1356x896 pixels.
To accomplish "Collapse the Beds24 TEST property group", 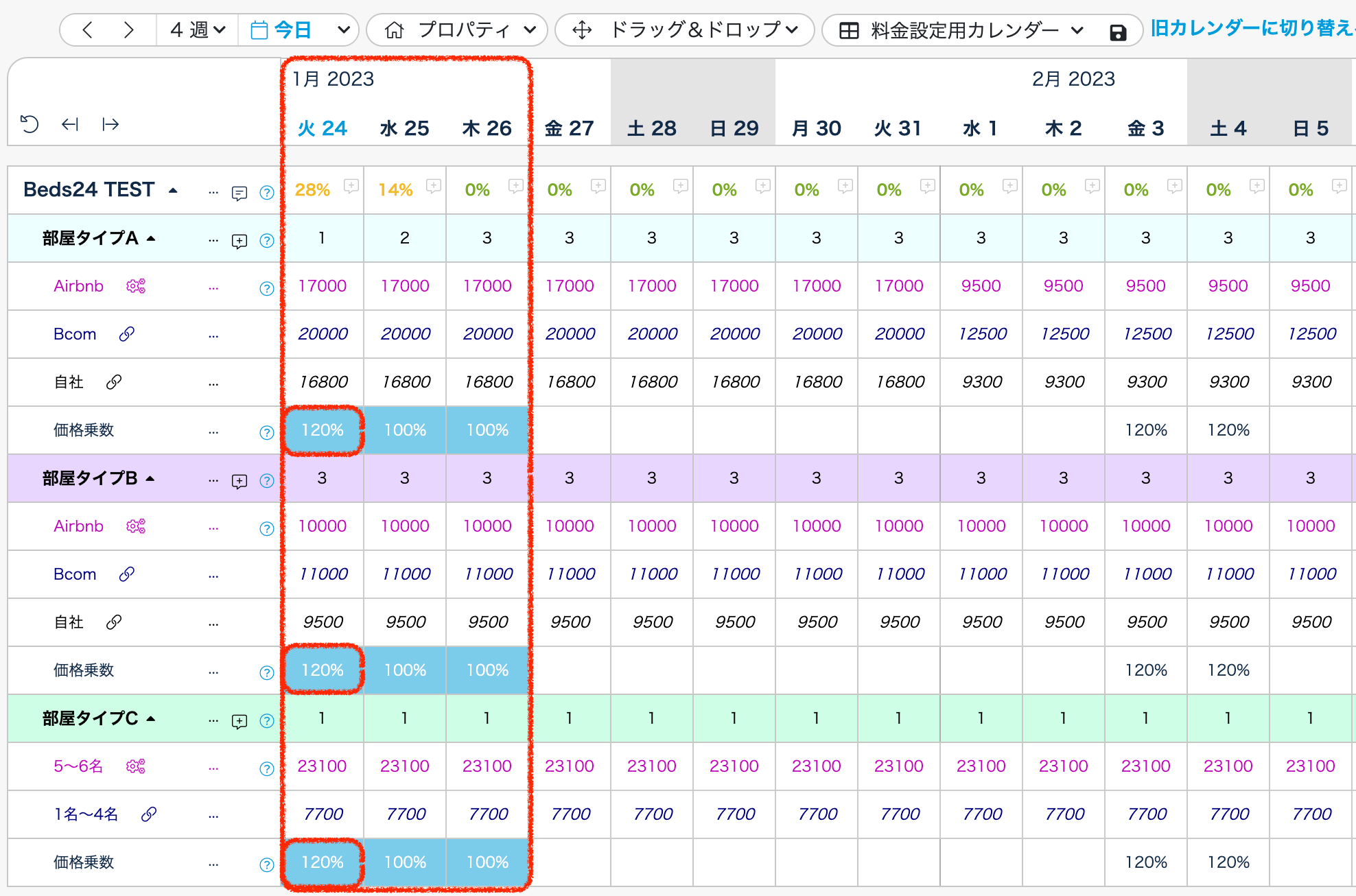I will coord(173,191).
